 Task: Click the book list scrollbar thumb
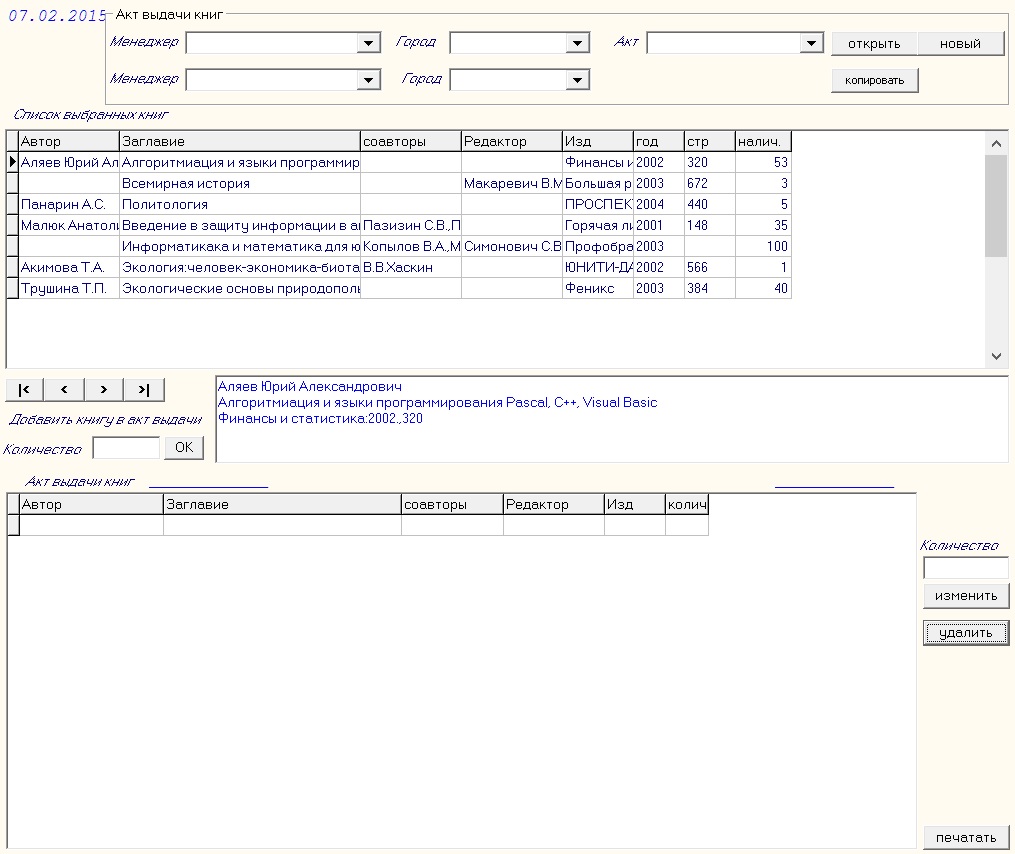[x=996, y=206]
